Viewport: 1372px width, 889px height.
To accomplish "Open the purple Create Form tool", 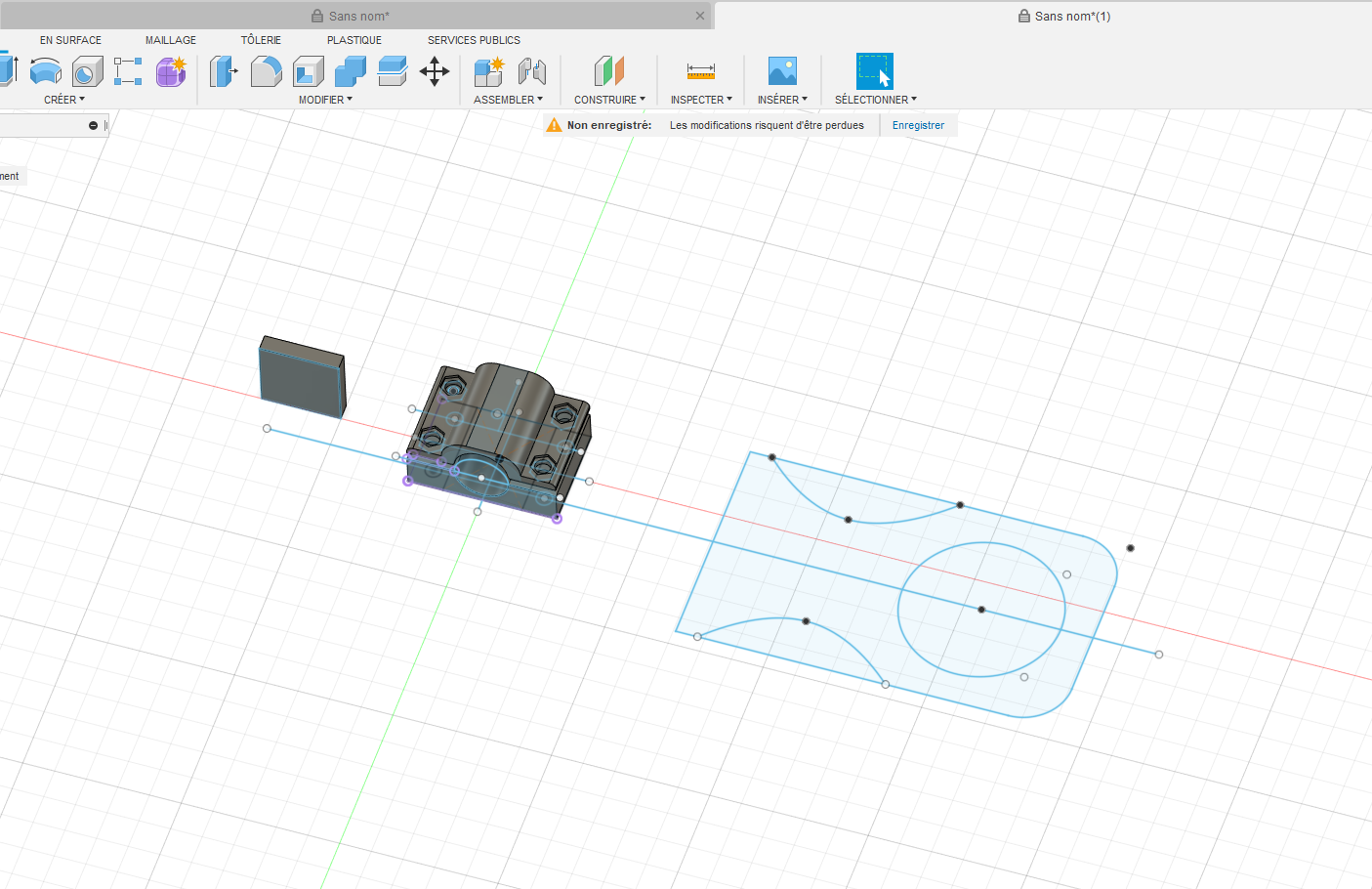I will pos(171,71).
